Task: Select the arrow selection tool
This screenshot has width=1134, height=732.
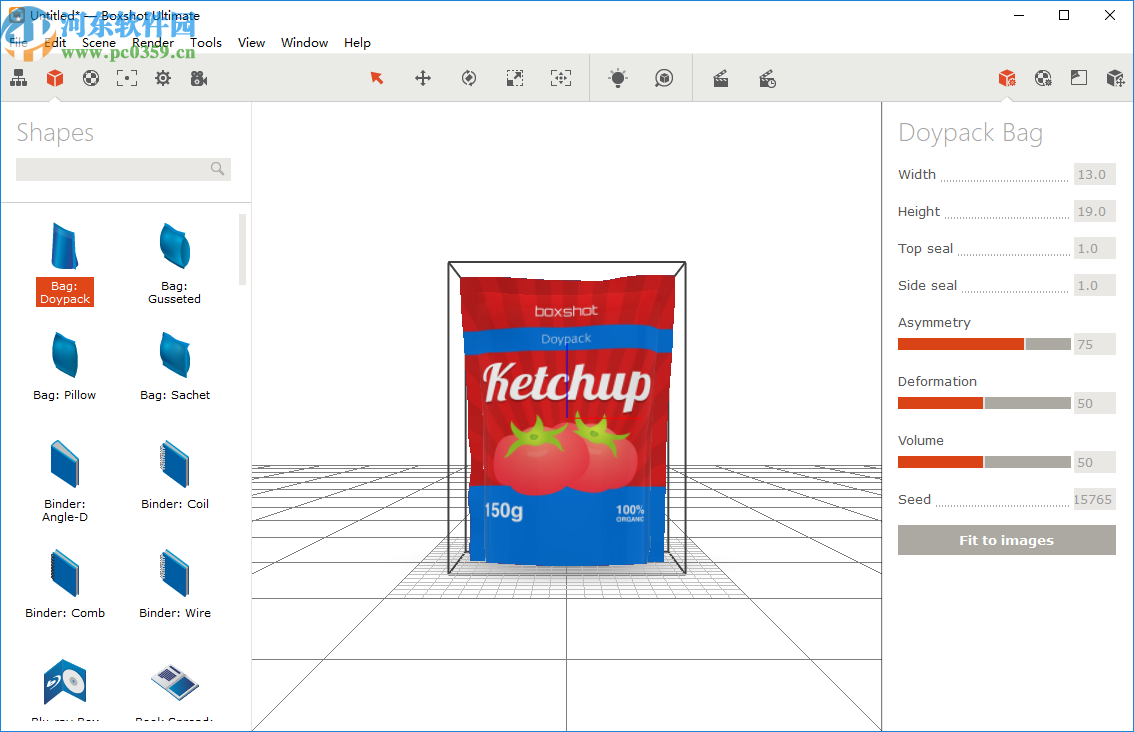Action: point(377,78)
